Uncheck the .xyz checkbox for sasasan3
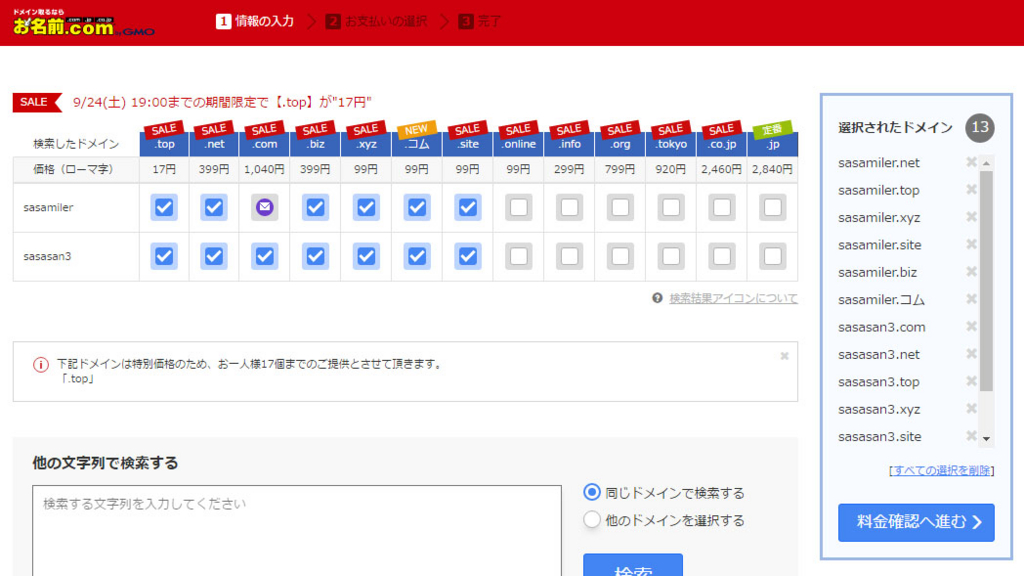This screenshot has width=1024, height=576. pyautogui.click(x=365, y=256)
